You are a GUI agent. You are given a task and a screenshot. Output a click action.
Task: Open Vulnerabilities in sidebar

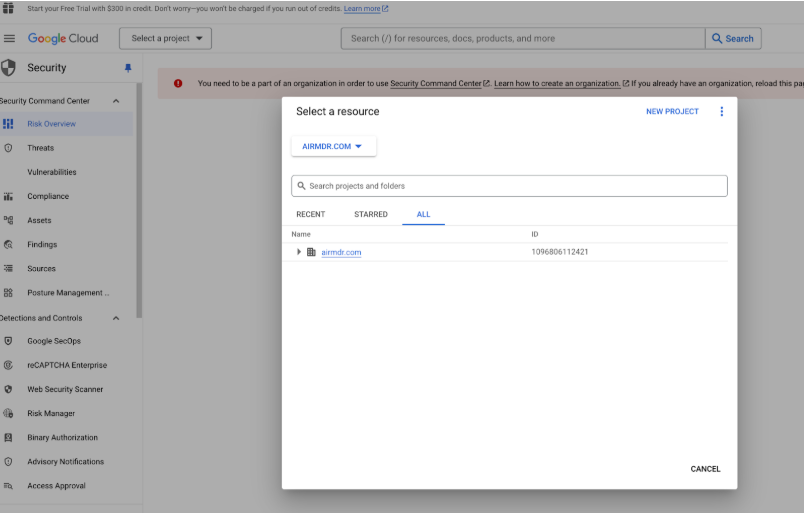click(52, 172)
